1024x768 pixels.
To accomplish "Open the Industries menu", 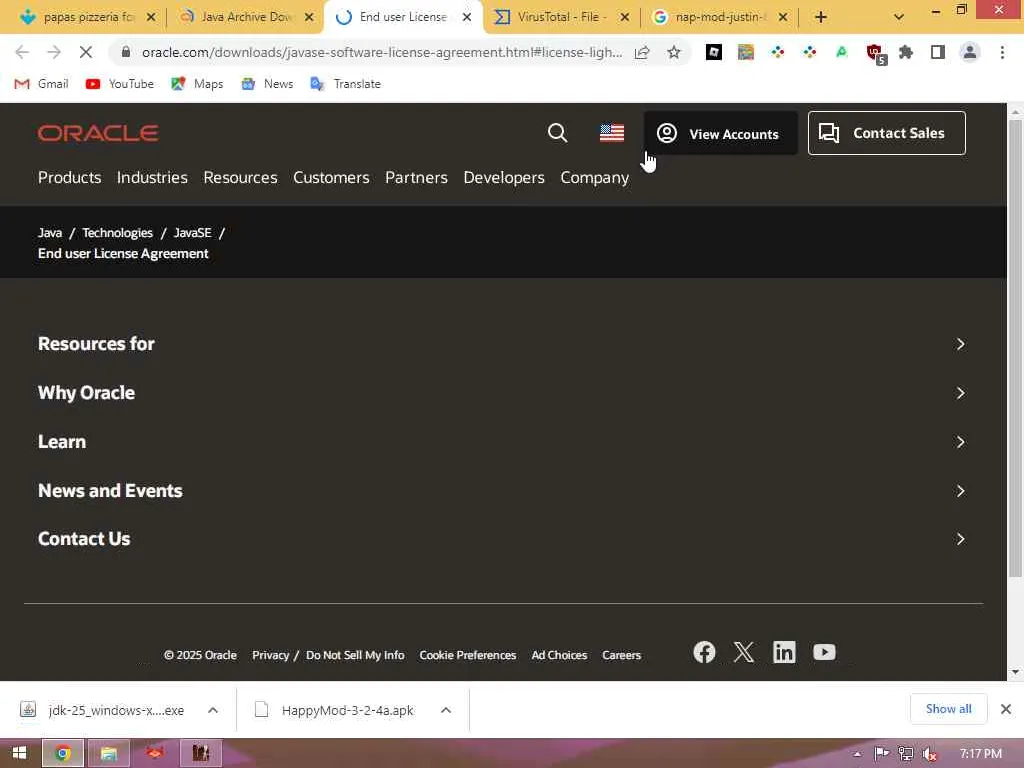I will 152,178.
